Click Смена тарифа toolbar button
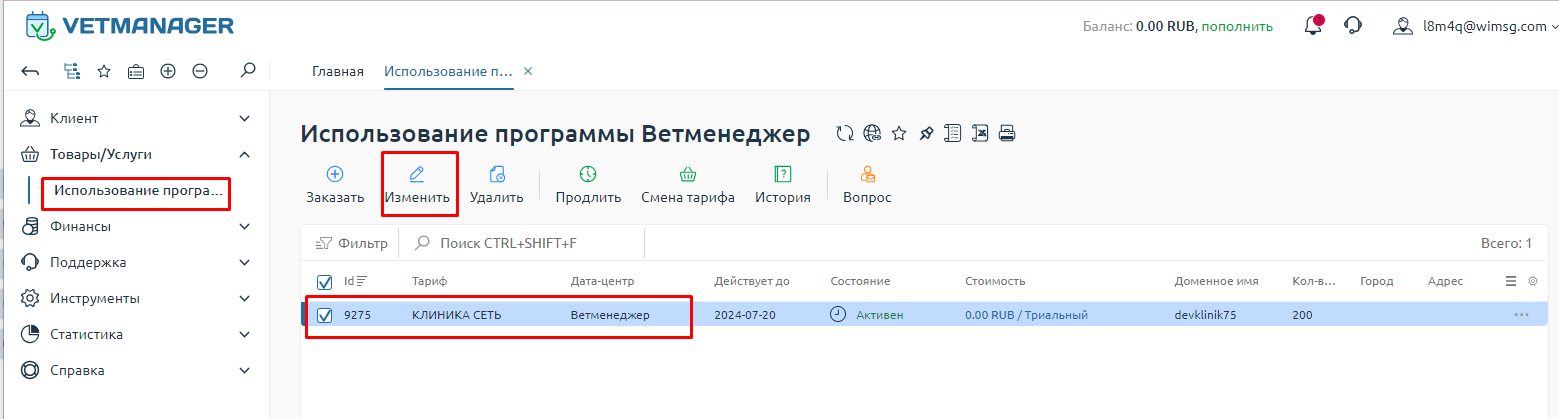This screenshot has width=1559, height=419. (688, 186)
